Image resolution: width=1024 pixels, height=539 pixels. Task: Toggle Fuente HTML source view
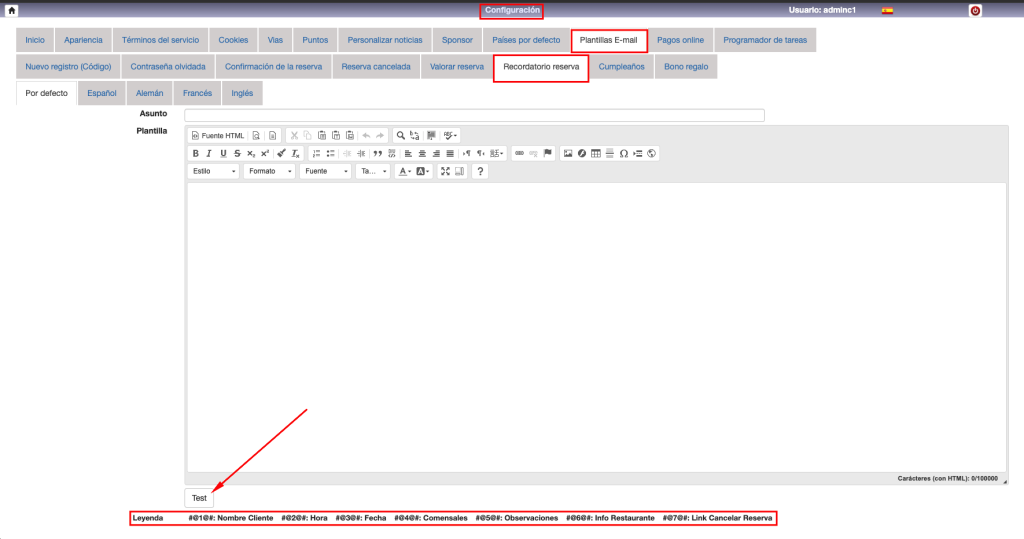(x=217, y=135)
